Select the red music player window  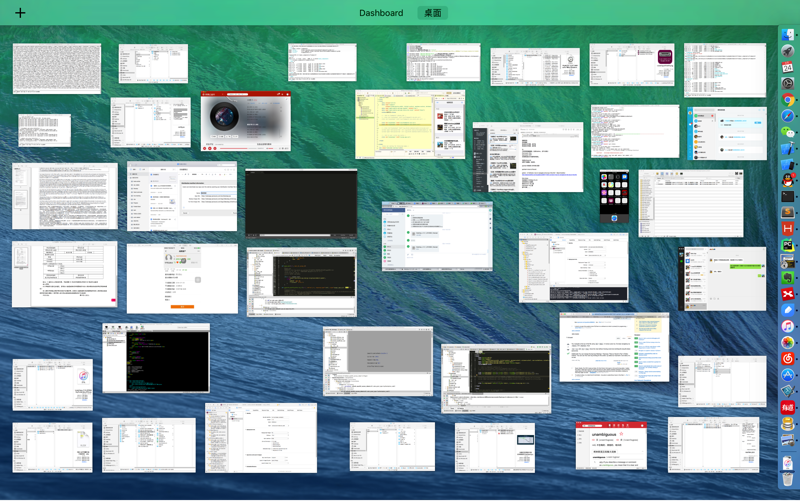(245, 121)
